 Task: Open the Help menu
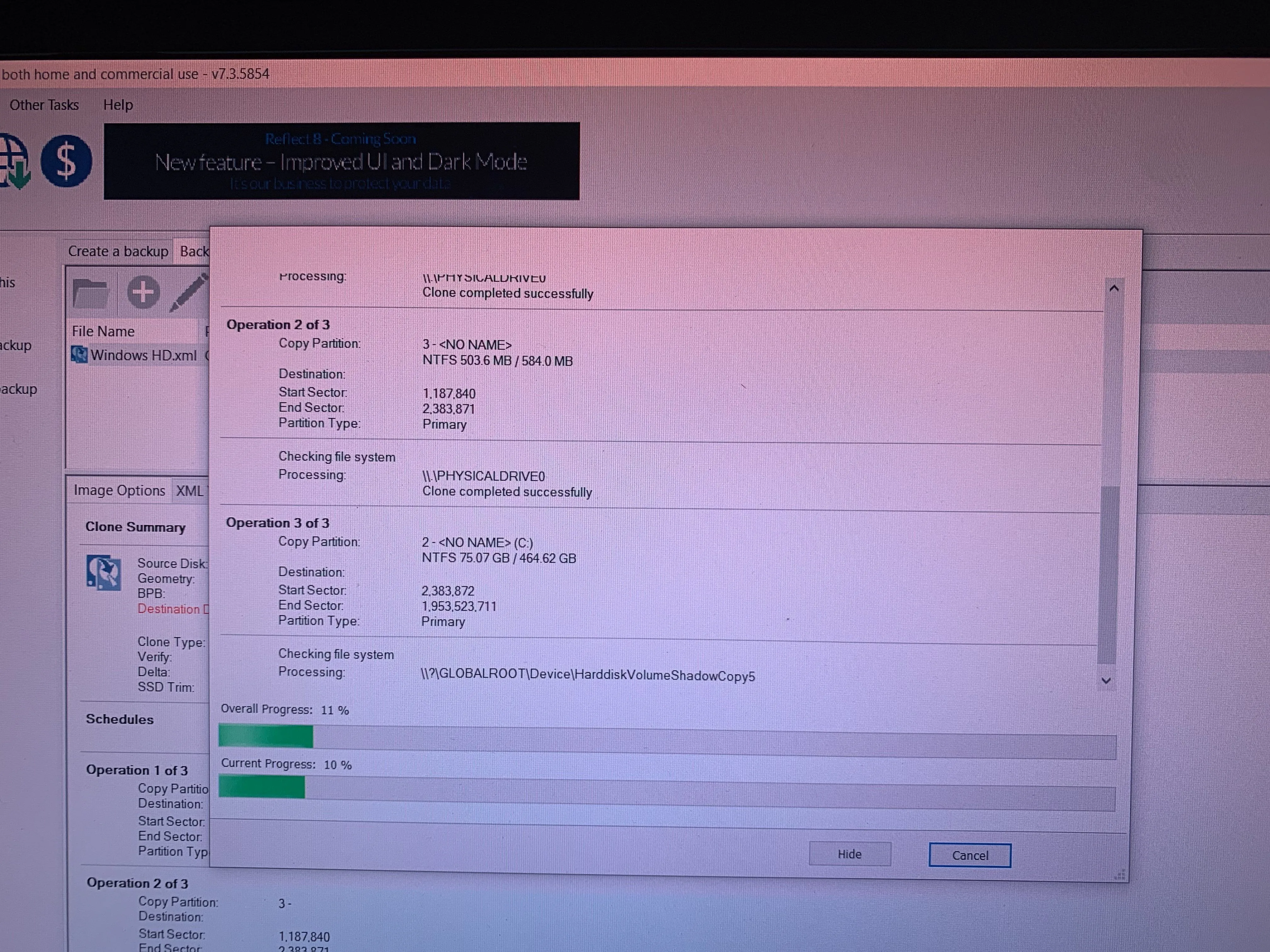pos(118,105)
